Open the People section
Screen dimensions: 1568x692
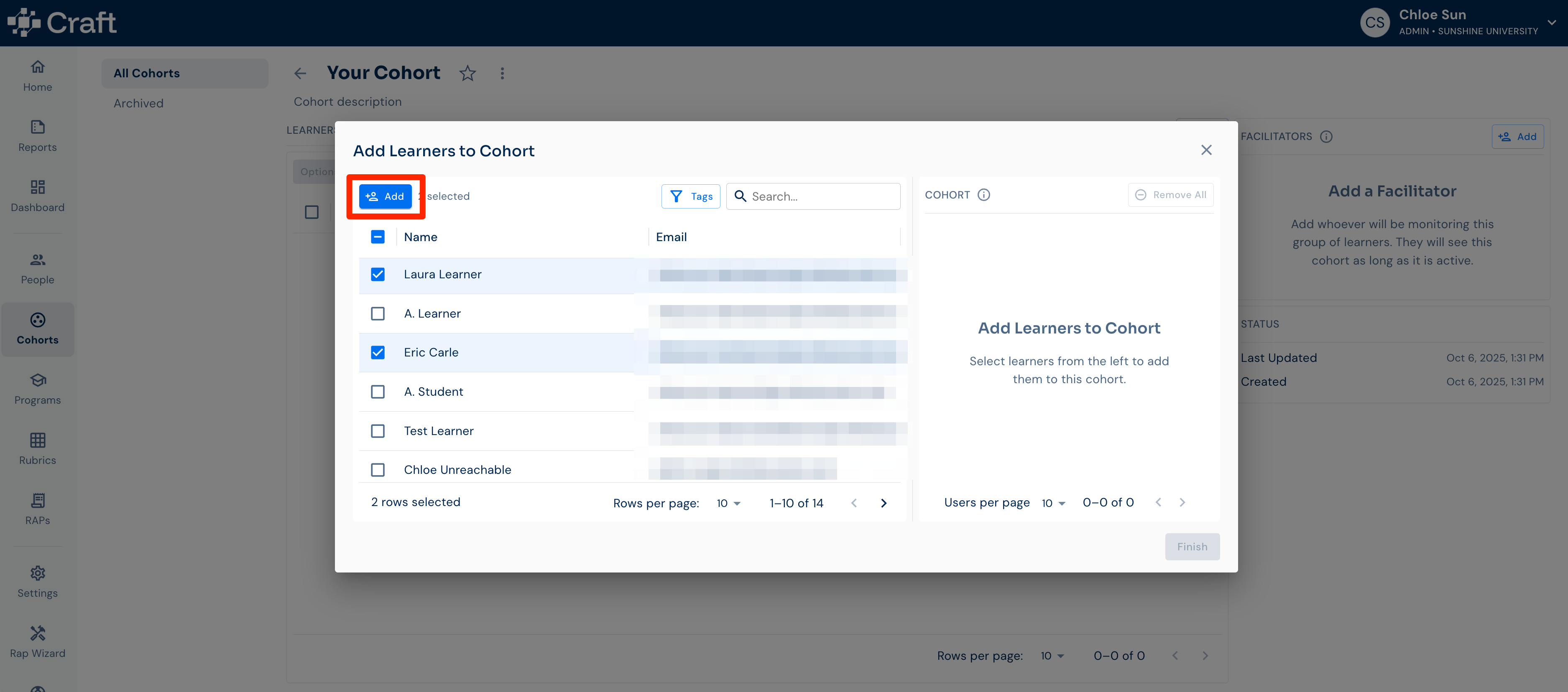[x=37, y=269]
